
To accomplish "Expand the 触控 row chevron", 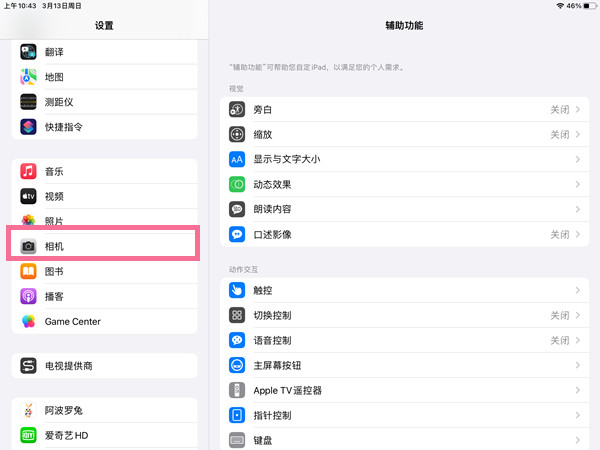I will pyautogui.click(x=578, y=290).
